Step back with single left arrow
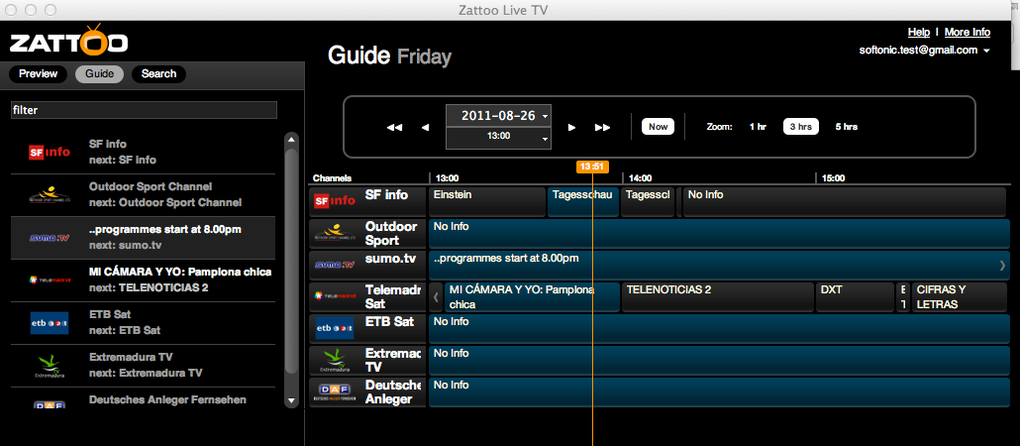Image resolution: width=1020 pixels, height=446 pixels. coord(425,127)
